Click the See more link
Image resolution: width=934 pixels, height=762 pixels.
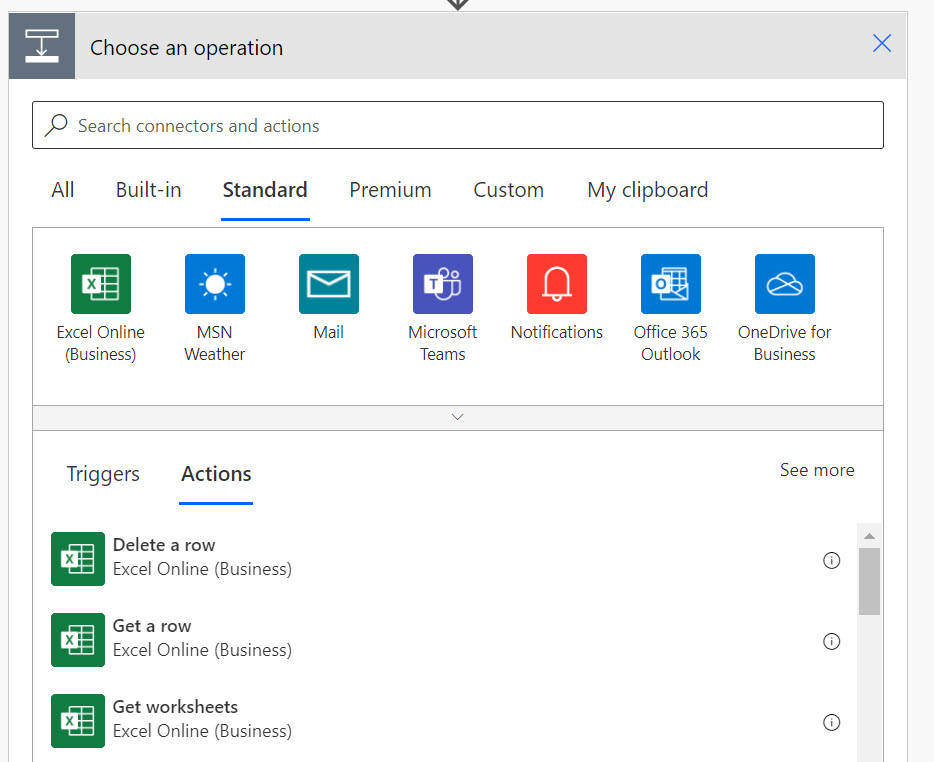pos(817,470)
